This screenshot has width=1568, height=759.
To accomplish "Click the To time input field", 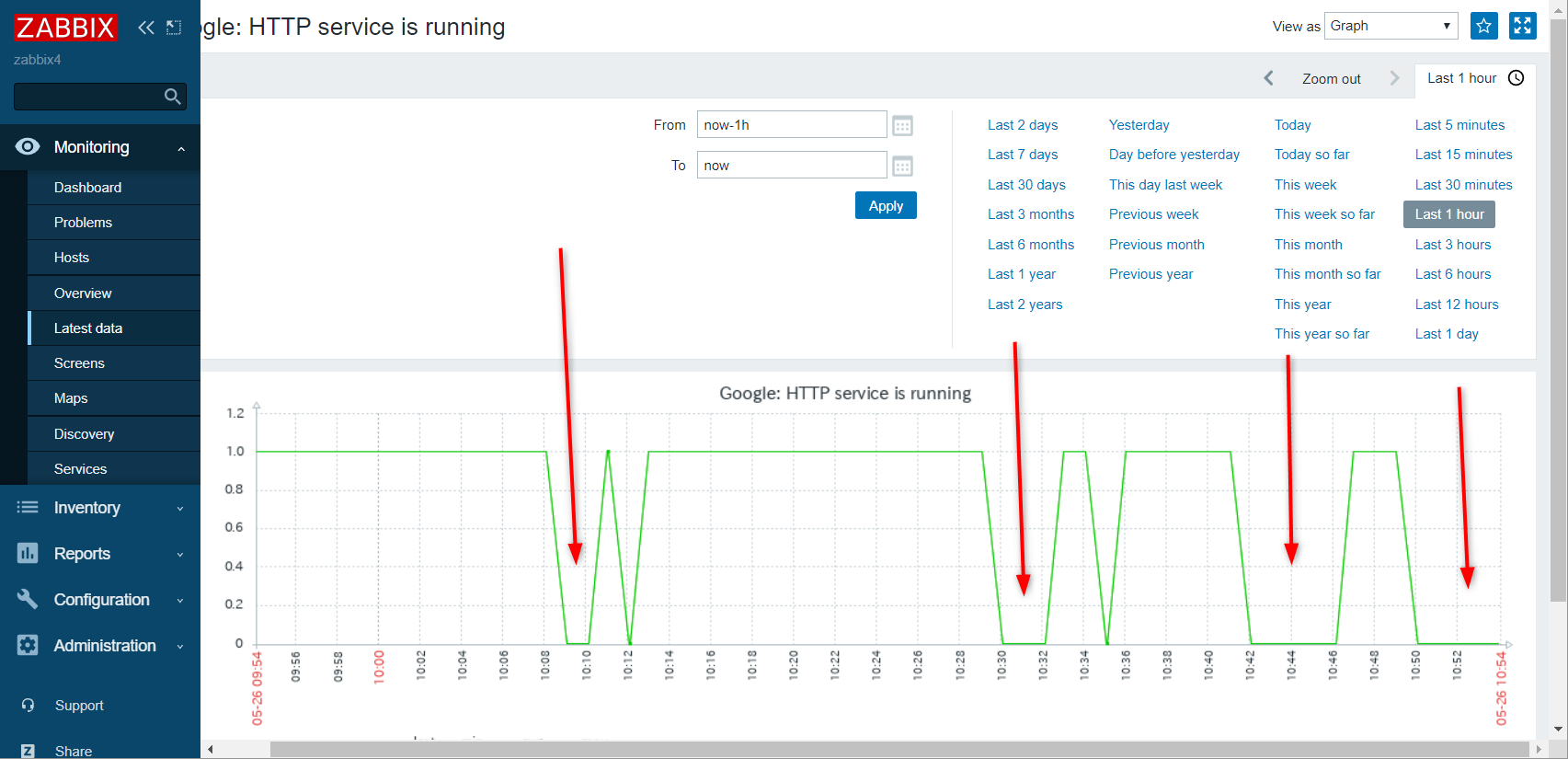I will tap(792, 166).
